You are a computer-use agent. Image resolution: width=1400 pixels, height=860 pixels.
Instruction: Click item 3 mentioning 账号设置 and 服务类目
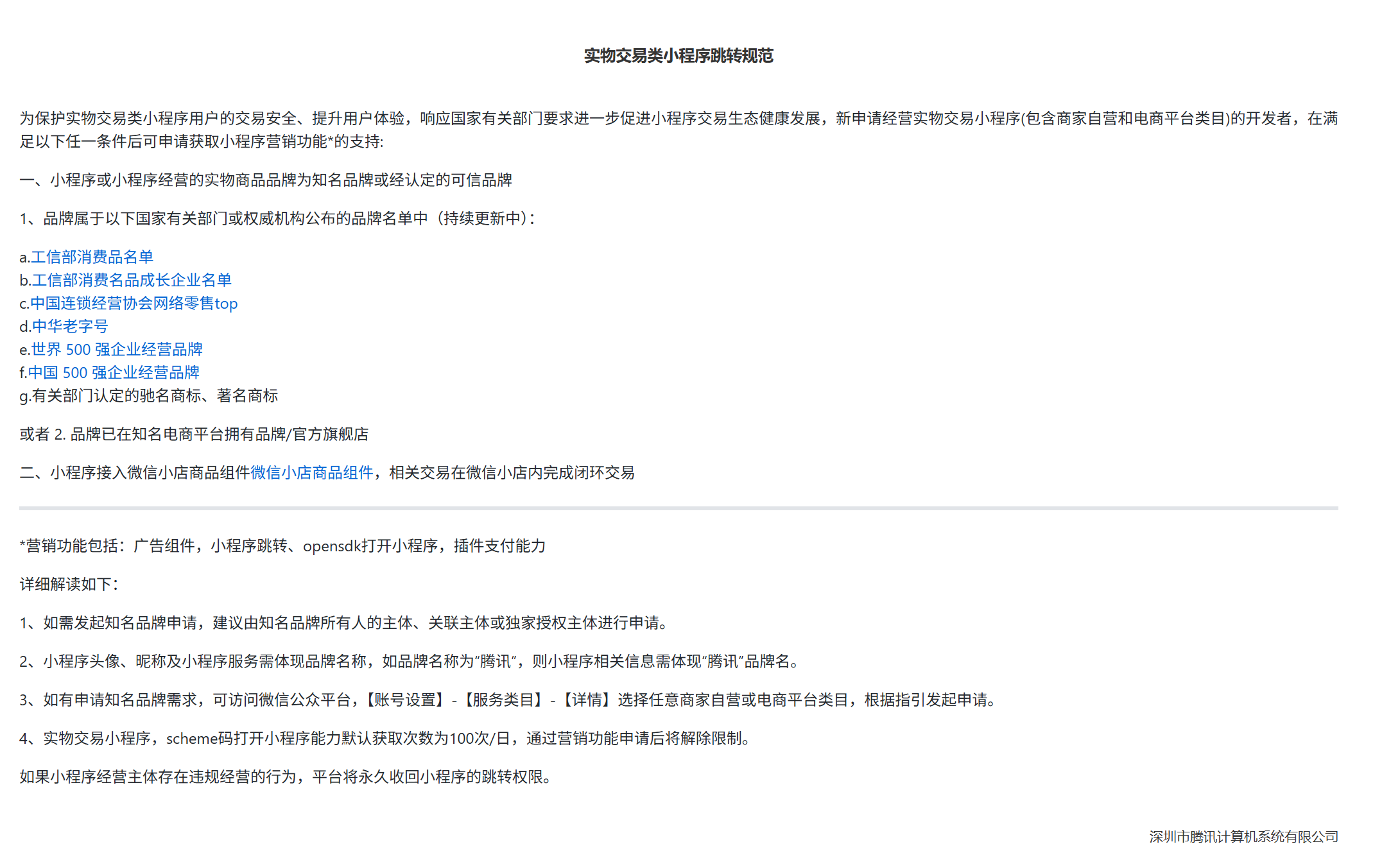508,700
